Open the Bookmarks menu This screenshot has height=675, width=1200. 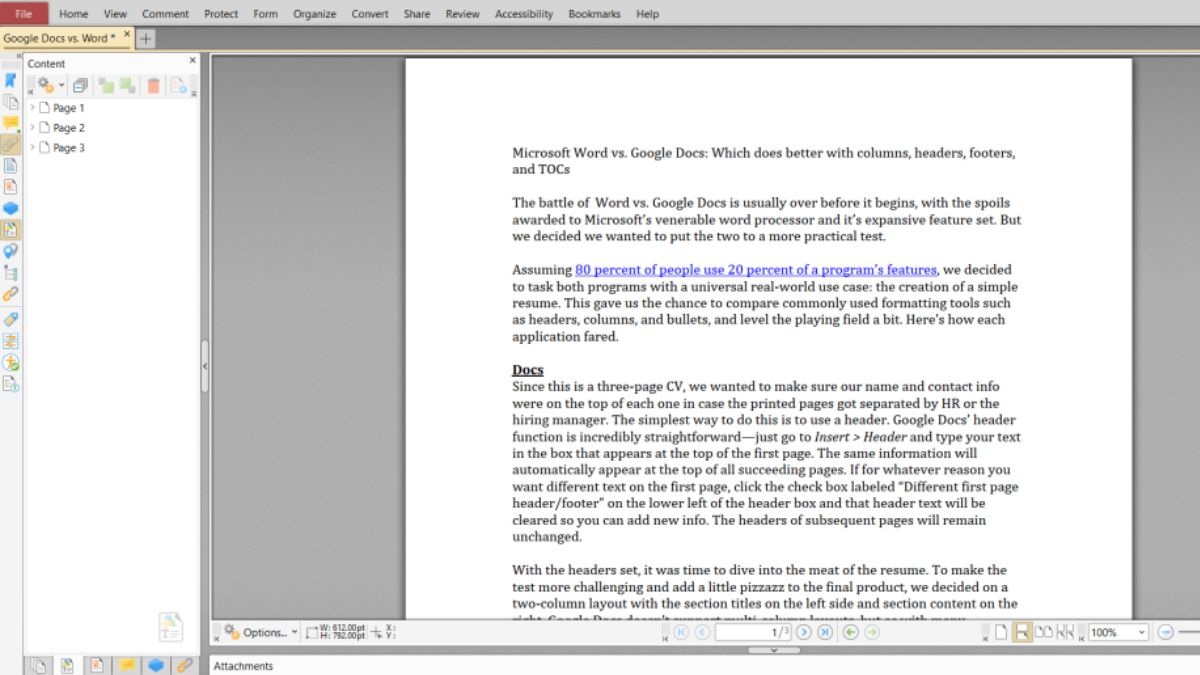click(594, 14)
